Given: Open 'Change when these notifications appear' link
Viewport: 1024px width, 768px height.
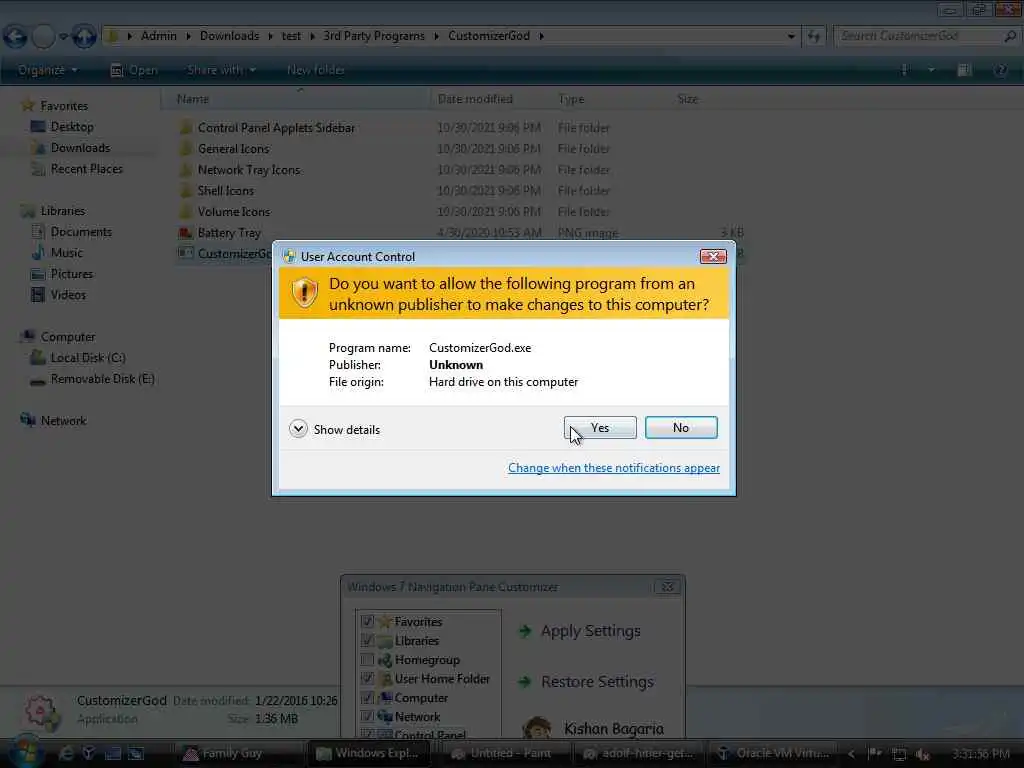Looking at the screenshot, I should pos(614,468).
